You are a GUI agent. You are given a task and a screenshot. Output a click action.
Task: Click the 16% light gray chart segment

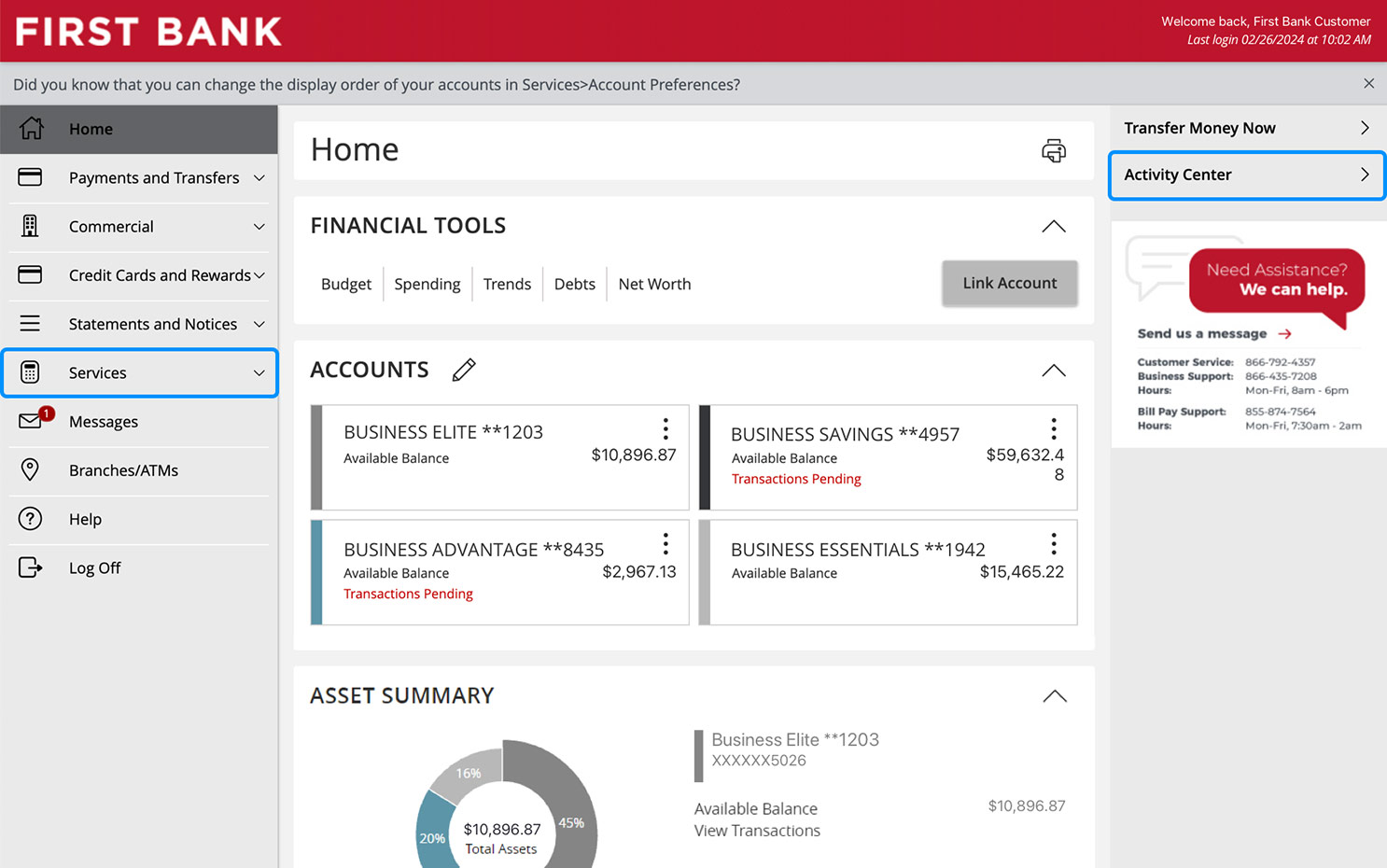point(469,772)
